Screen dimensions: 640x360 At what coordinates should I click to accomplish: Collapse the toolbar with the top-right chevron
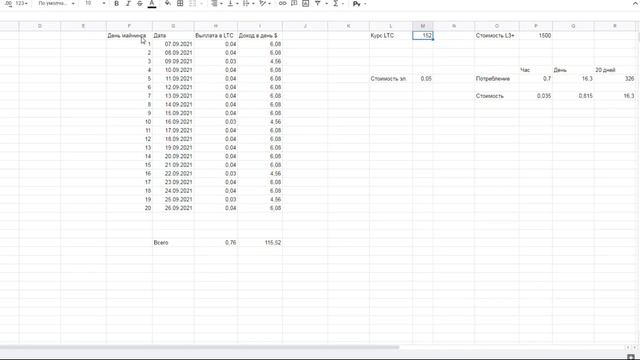pyautogui.click(x=635, y=4)
